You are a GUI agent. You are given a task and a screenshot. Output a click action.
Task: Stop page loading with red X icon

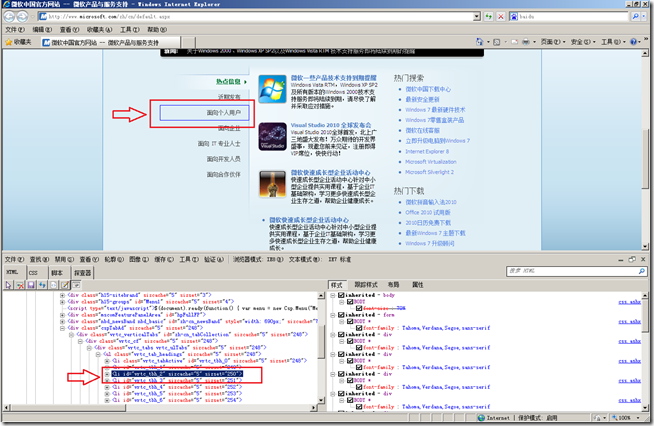(501, 17)
